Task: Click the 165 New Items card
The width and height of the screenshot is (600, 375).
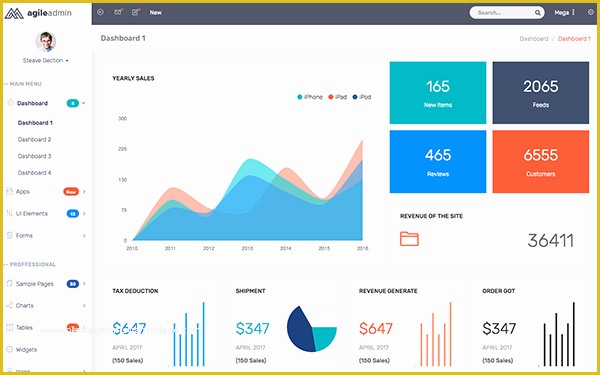Action: coord(438,93)
